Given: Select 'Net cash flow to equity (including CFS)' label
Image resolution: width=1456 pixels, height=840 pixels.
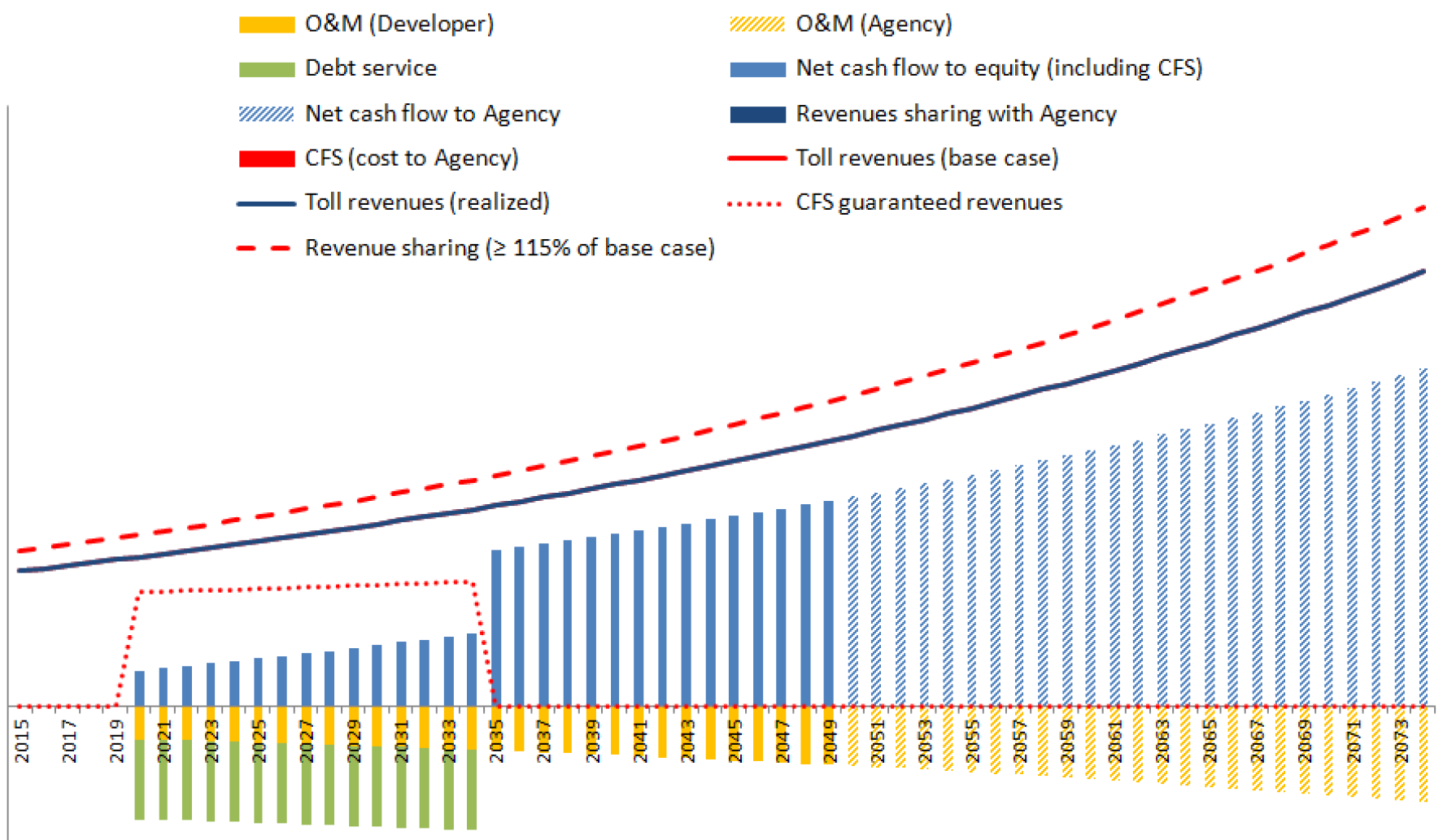Looking at the screenshot, I should click(999, 68).
